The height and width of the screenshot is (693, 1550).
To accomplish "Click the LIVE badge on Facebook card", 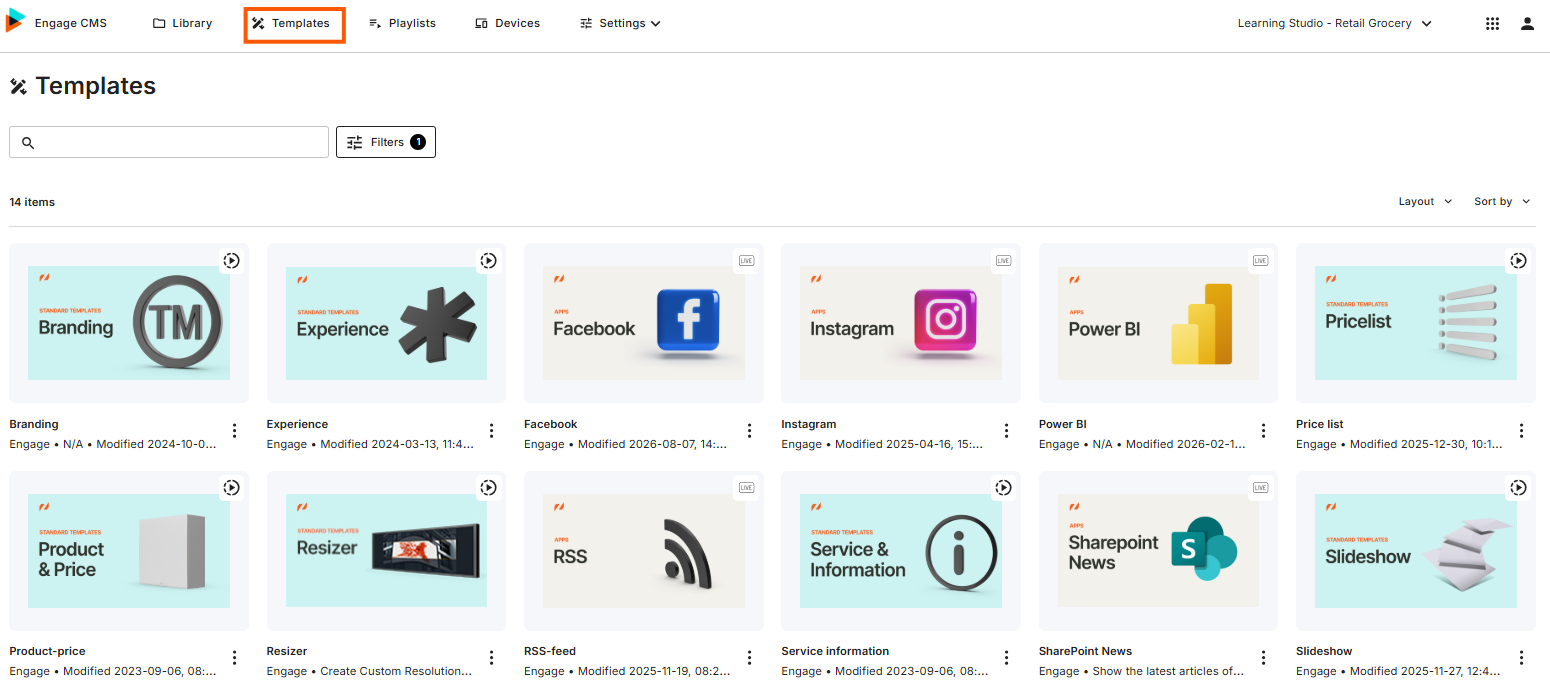I will tap(746, 260).
